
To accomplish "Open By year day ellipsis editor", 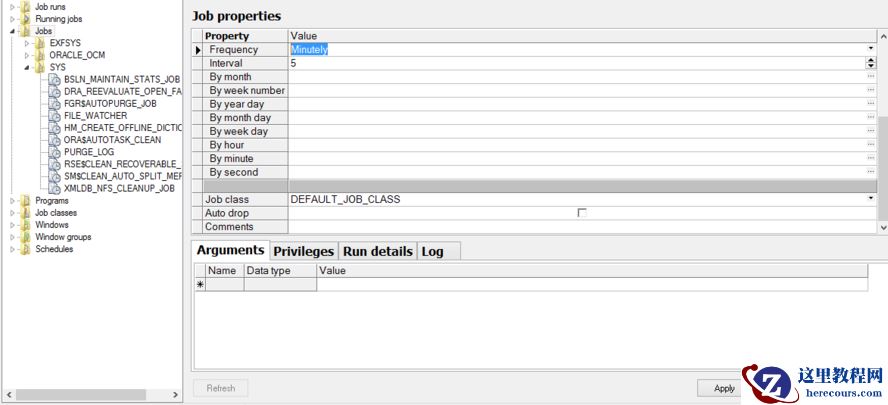I will 871,104.
